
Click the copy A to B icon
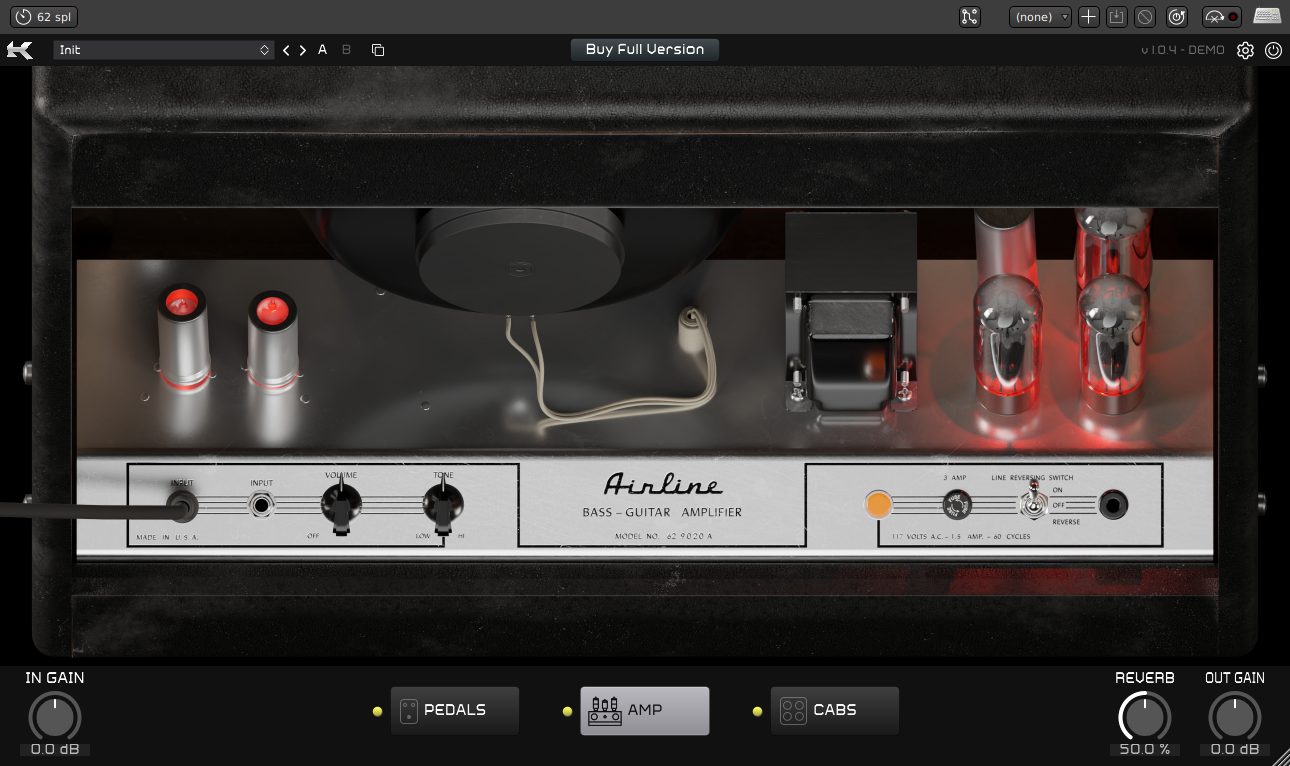click(x=377, y=50)
